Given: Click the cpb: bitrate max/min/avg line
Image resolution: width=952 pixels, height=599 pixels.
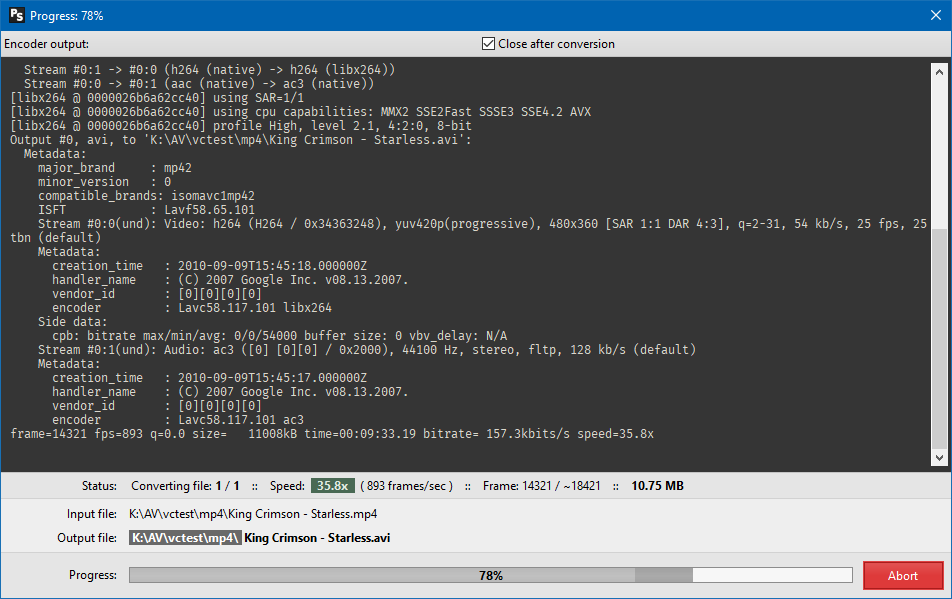Looking at the screenshot, I should coord(279,336).
